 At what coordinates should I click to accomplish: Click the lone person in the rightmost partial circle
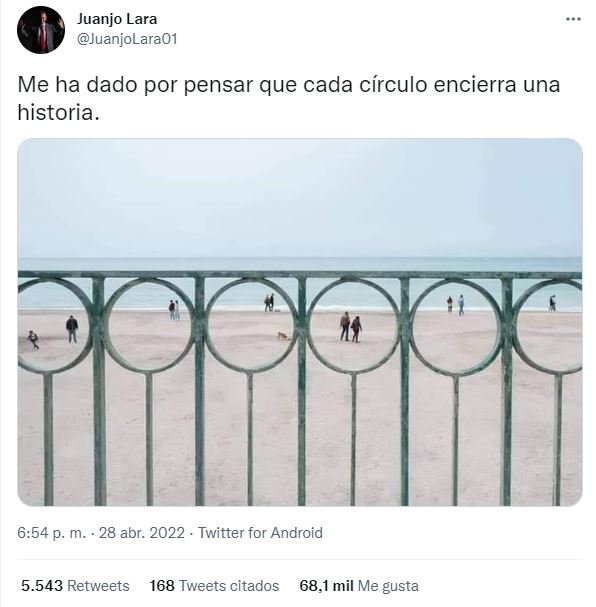coord(552,303)
